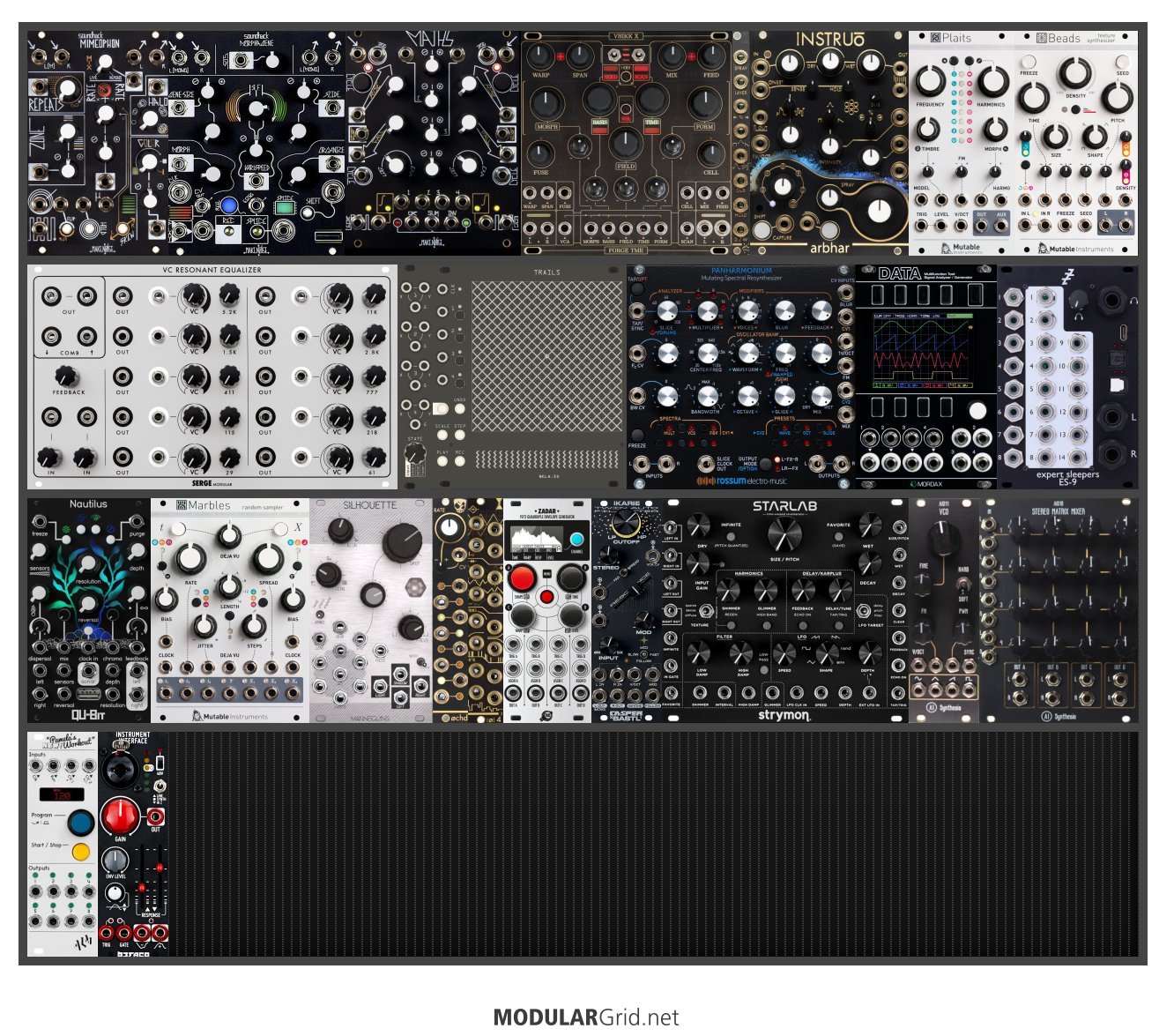Screen dimensions: 1174x1036
Task: Select the Strymon Starlab module
Action: (x=785, y=610)
